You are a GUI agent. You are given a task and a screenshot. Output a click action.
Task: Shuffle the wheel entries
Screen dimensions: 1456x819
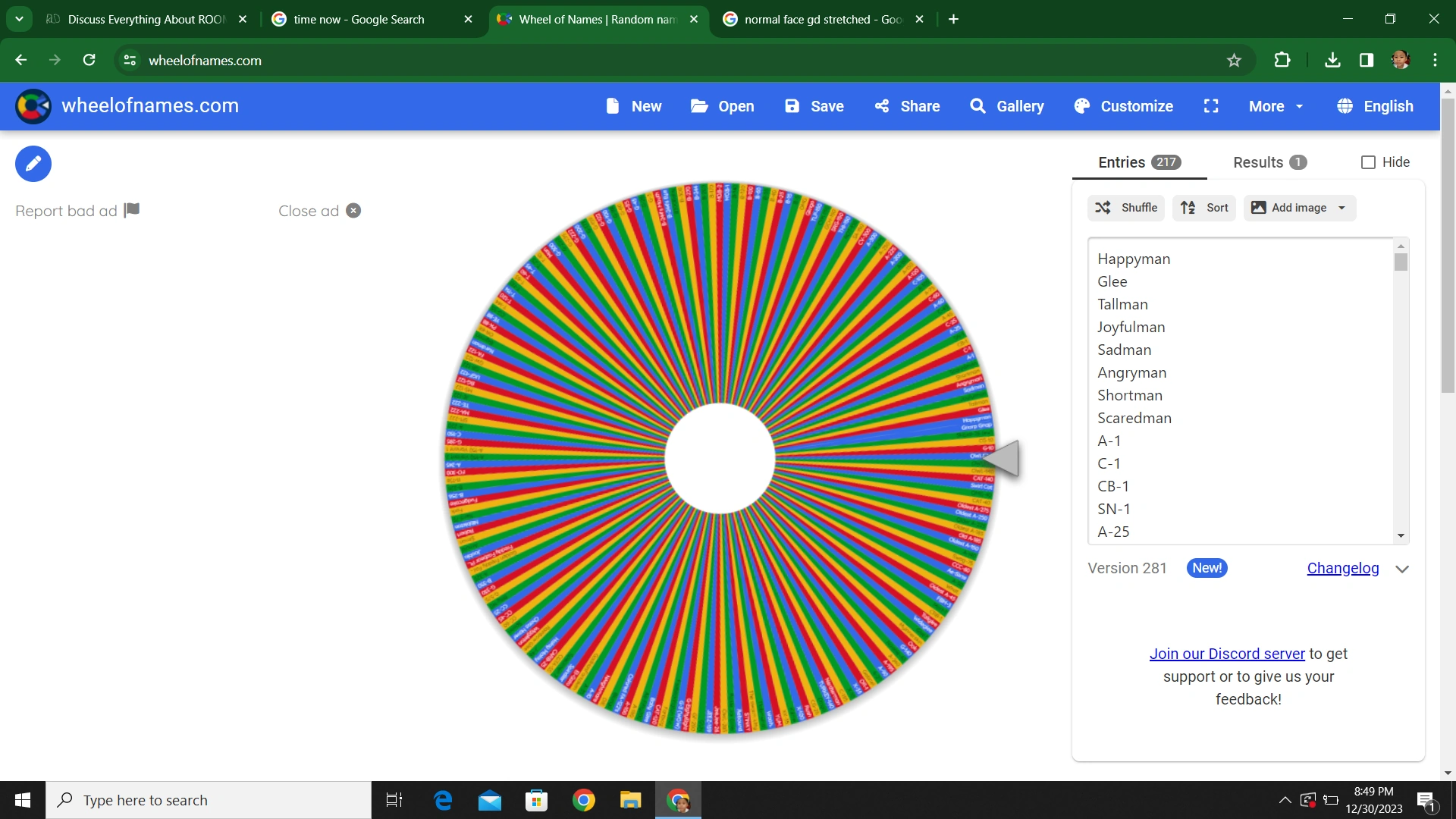1126,208
